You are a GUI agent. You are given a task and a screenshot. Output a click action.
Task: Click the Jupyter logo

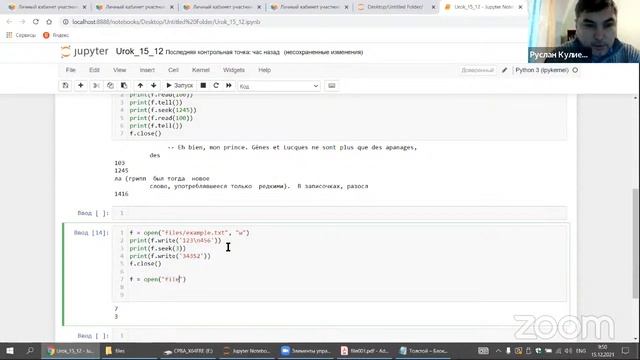[x=84, y=52]
